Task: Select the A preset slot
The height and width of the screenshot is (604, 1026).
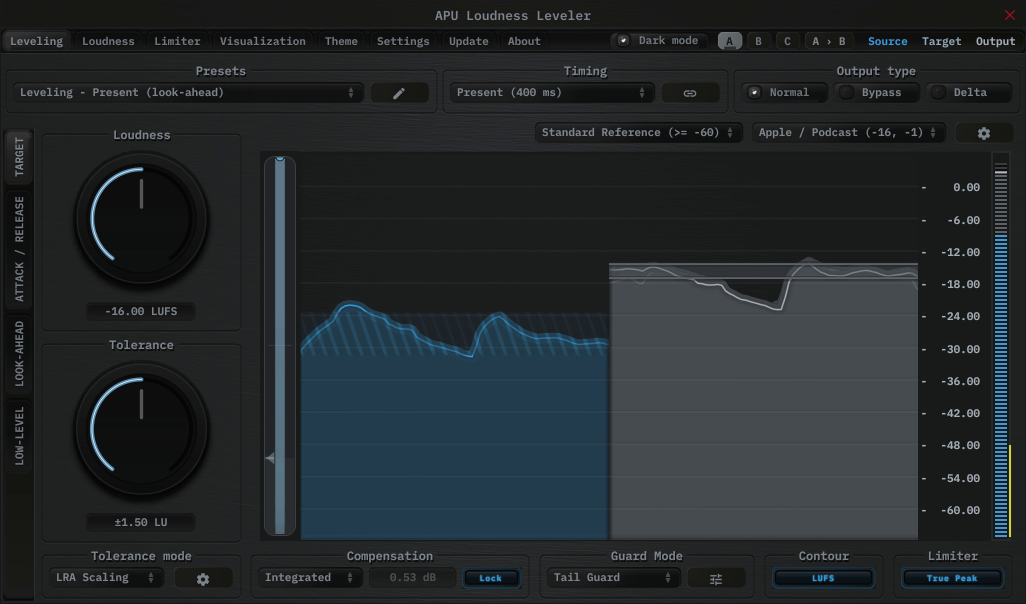Action: [730, 41]
